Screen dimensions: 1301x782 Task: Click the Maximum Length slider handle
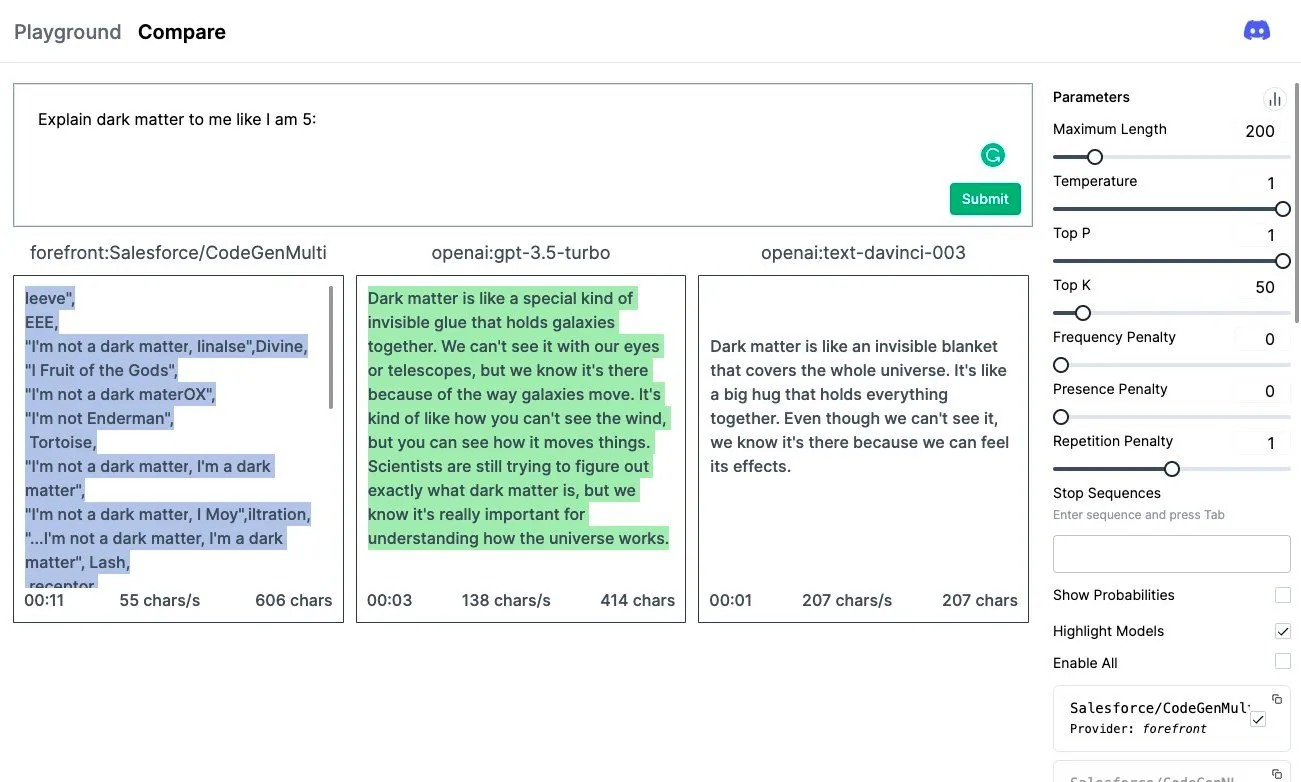click(x=1095, y=157)
